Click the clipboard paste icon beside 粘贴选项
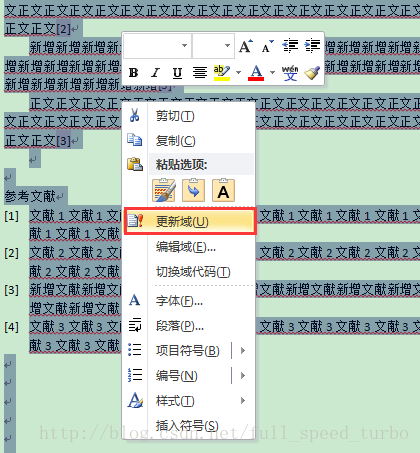Viewport: 420px width, 453px height. [x=135, y=164]
